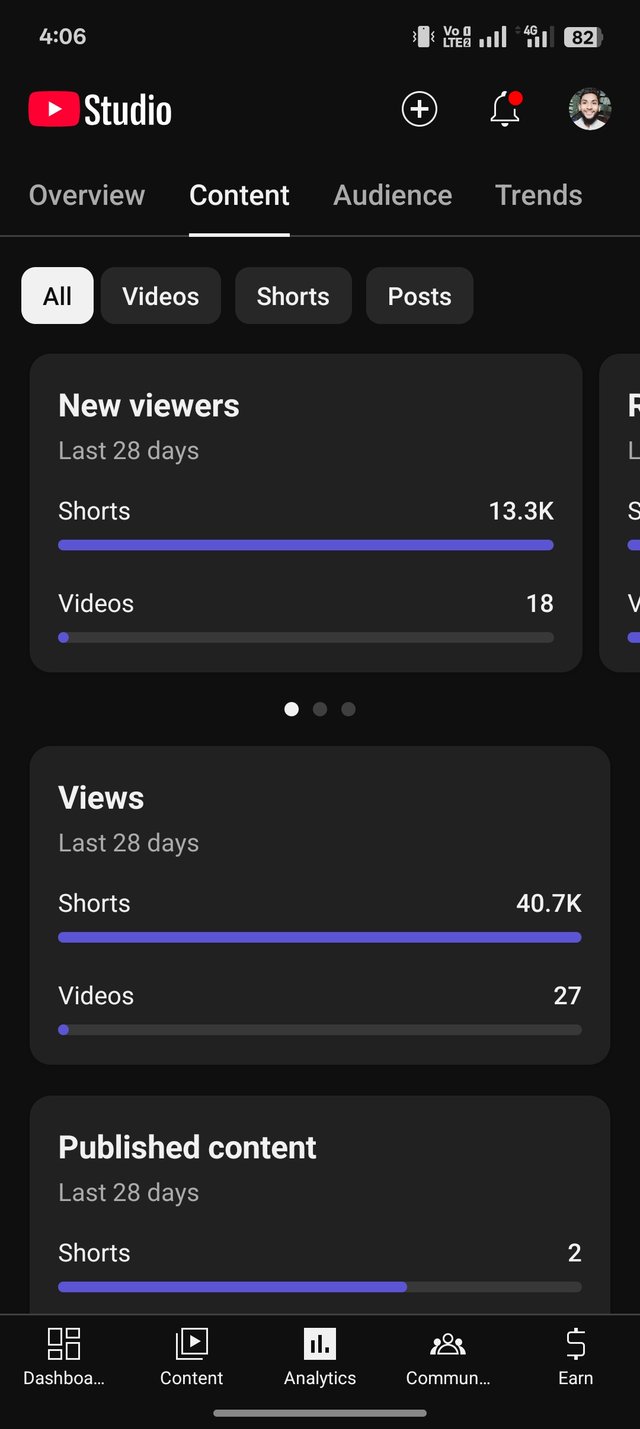Screen dimensions: 640x1429
Task: Tap the YouTube Studio logo
Action: pos(100,109)
